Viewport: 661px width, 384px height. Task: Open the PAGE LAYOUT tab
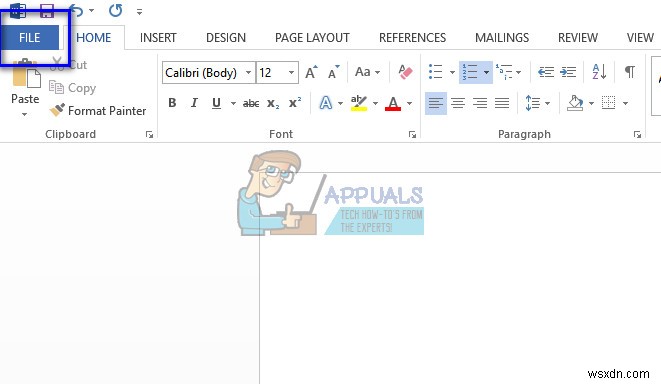[x=312, y=38]
